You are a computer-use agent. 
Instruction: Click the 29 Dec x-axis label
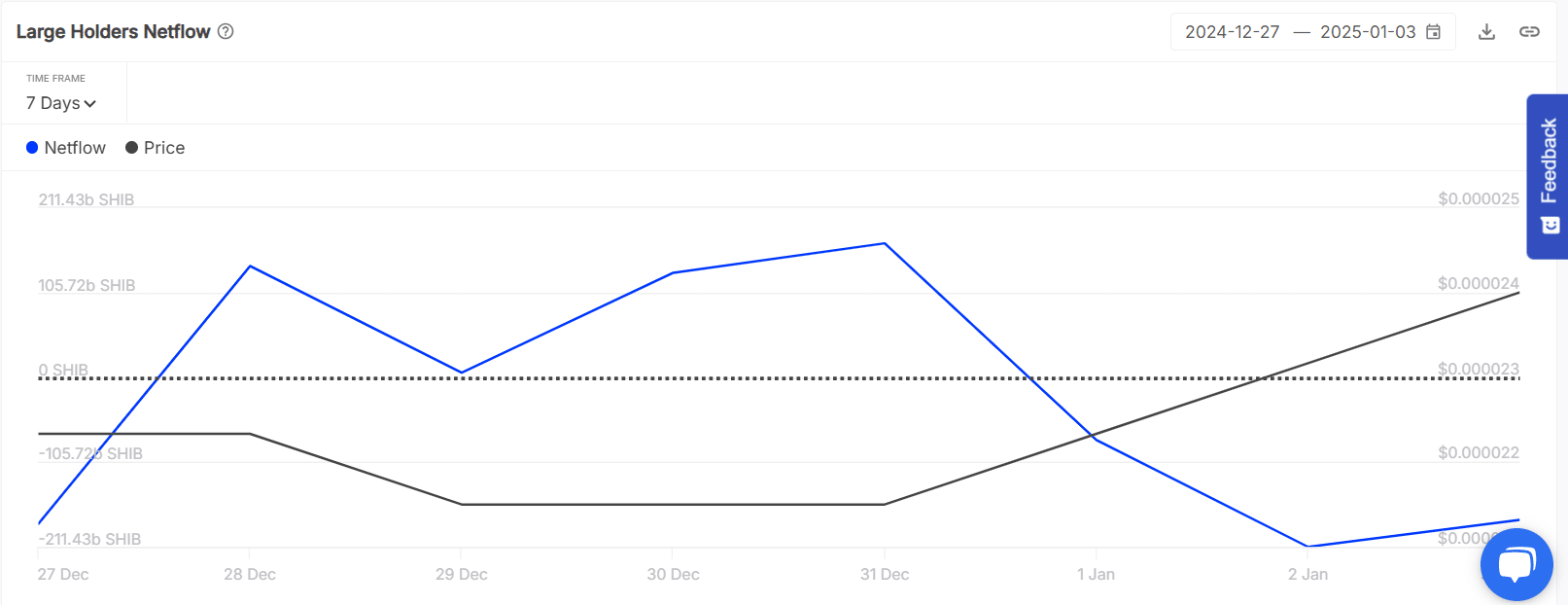pyautogui.click(x=462, y=574)
